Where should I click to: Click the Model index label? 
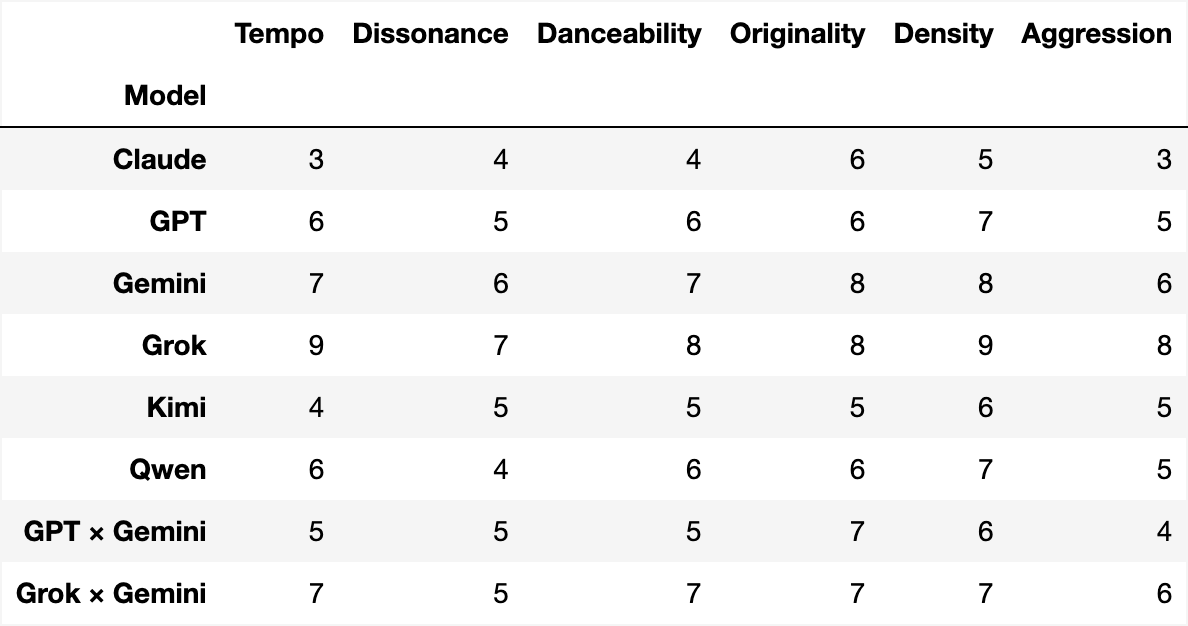pos(165,96)
